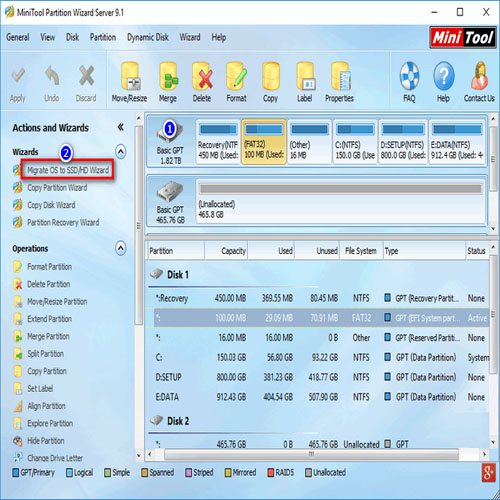Click the Format toolbar icon
500x500 pixels.
236,76
